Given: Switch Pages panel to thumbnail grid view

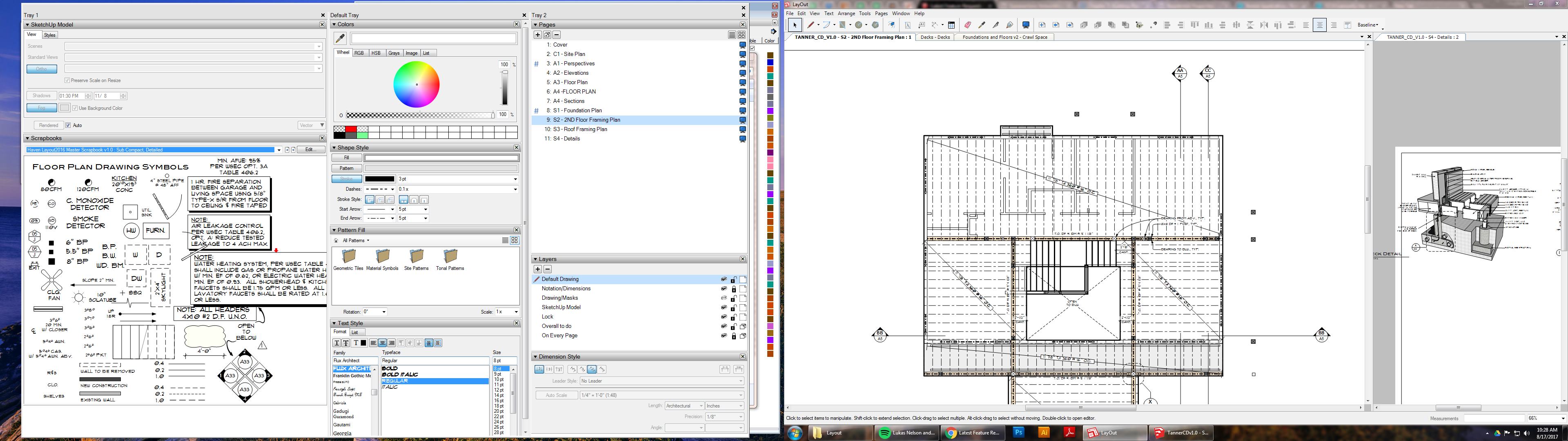Looking at the screenshot, I should (742, 35).
